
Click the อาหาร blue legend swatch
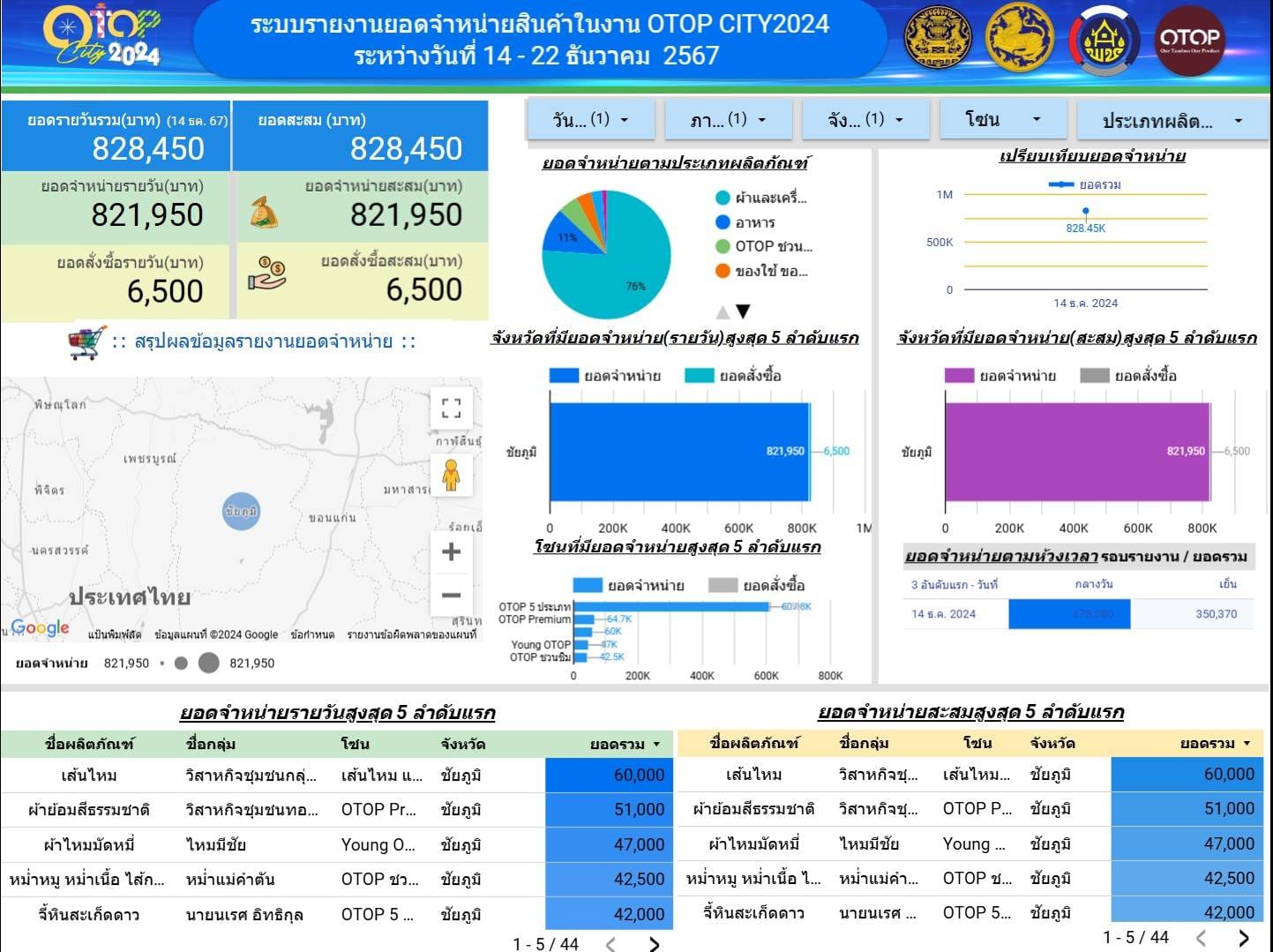tap(723, 222)
